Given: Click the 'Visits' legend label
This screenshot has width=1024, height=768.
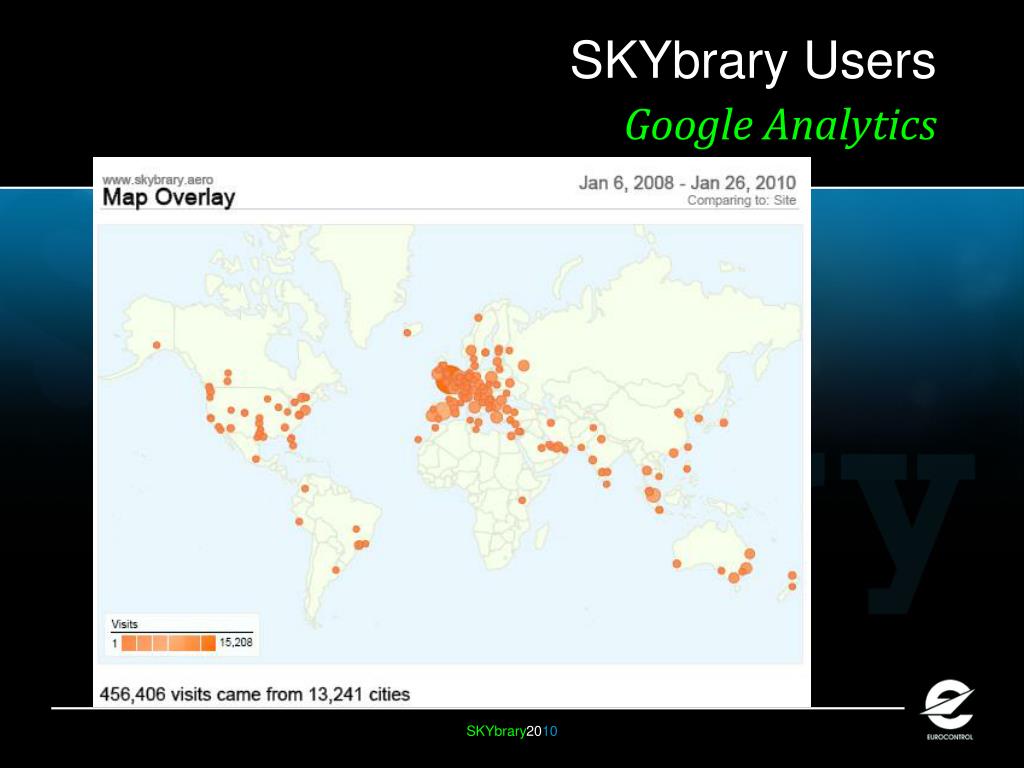Looking at the screenshot, I should click(124, 624).
